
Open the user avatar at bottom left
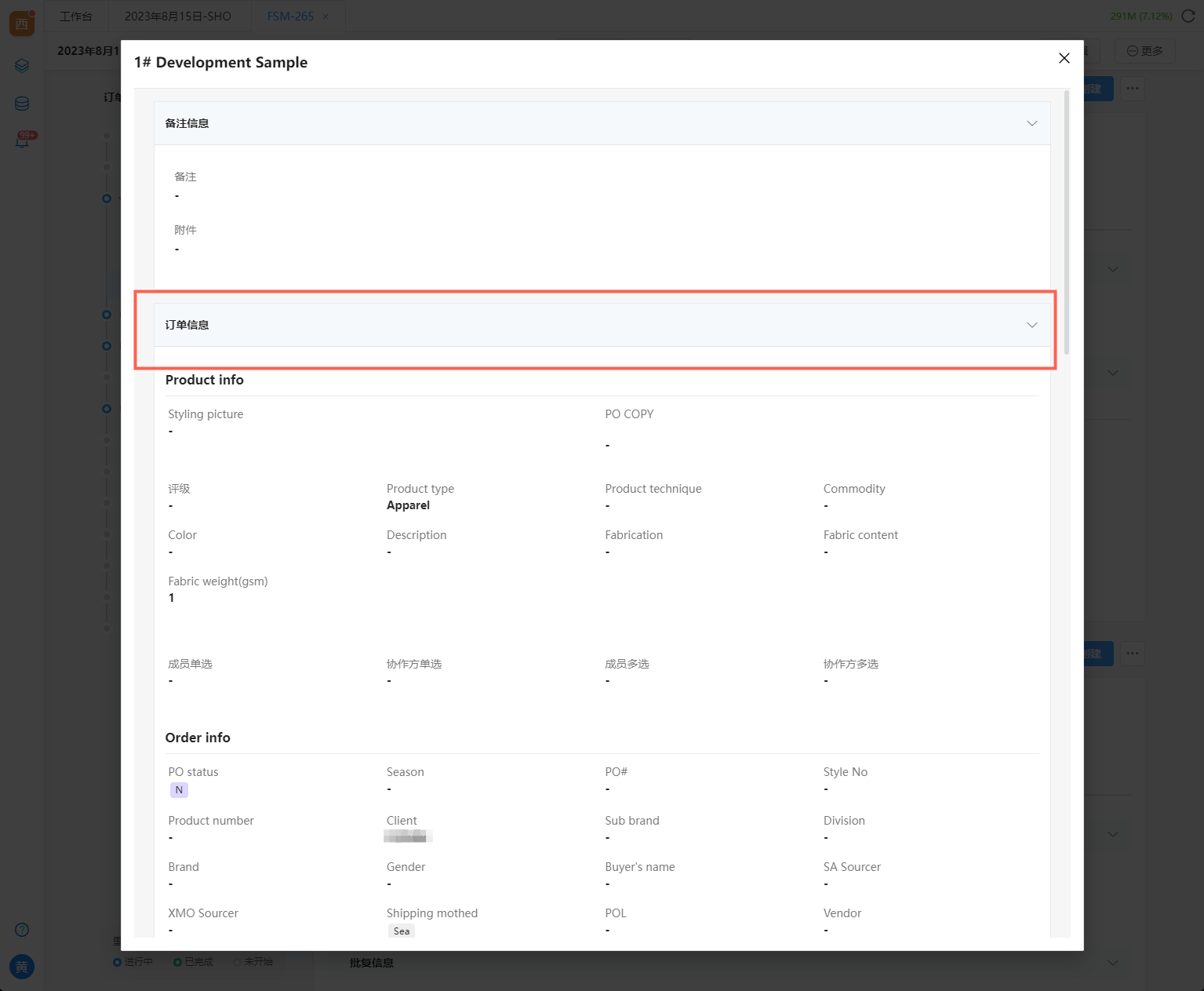[x=22, y=967]
